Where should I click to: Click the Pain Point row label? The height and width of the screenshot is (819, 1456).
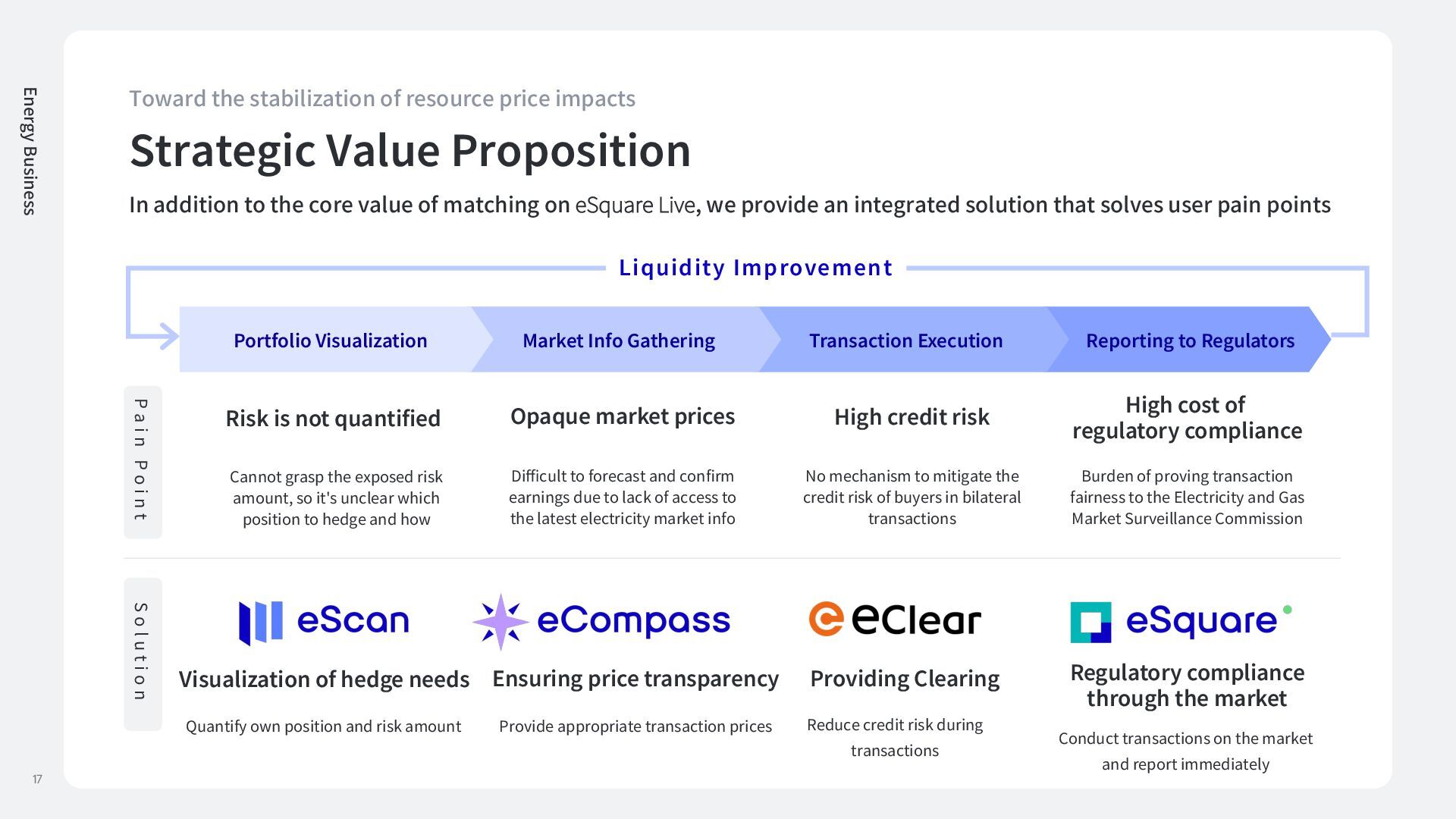pos(142,462)
